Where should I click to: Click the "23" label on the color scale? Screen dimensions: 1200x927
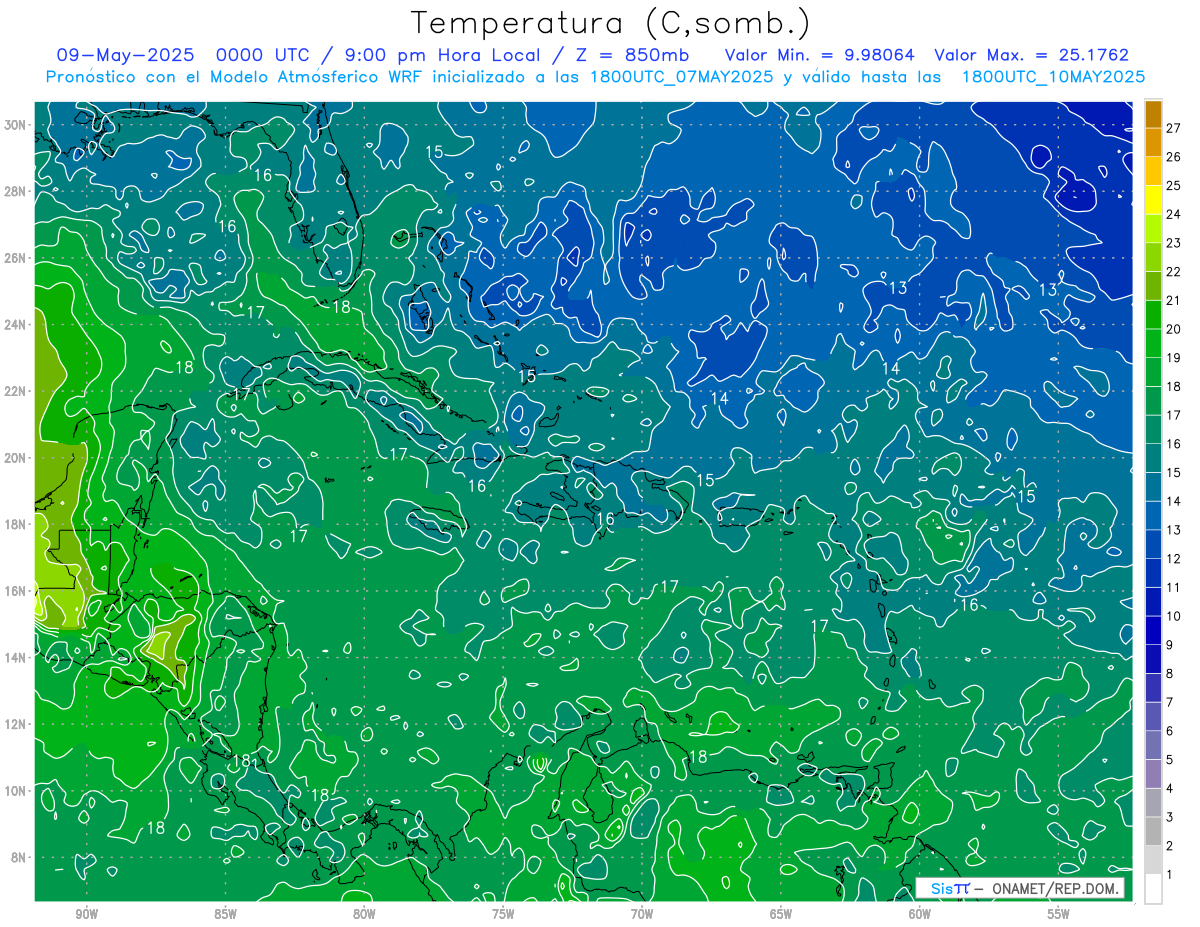click(1173, 243)
